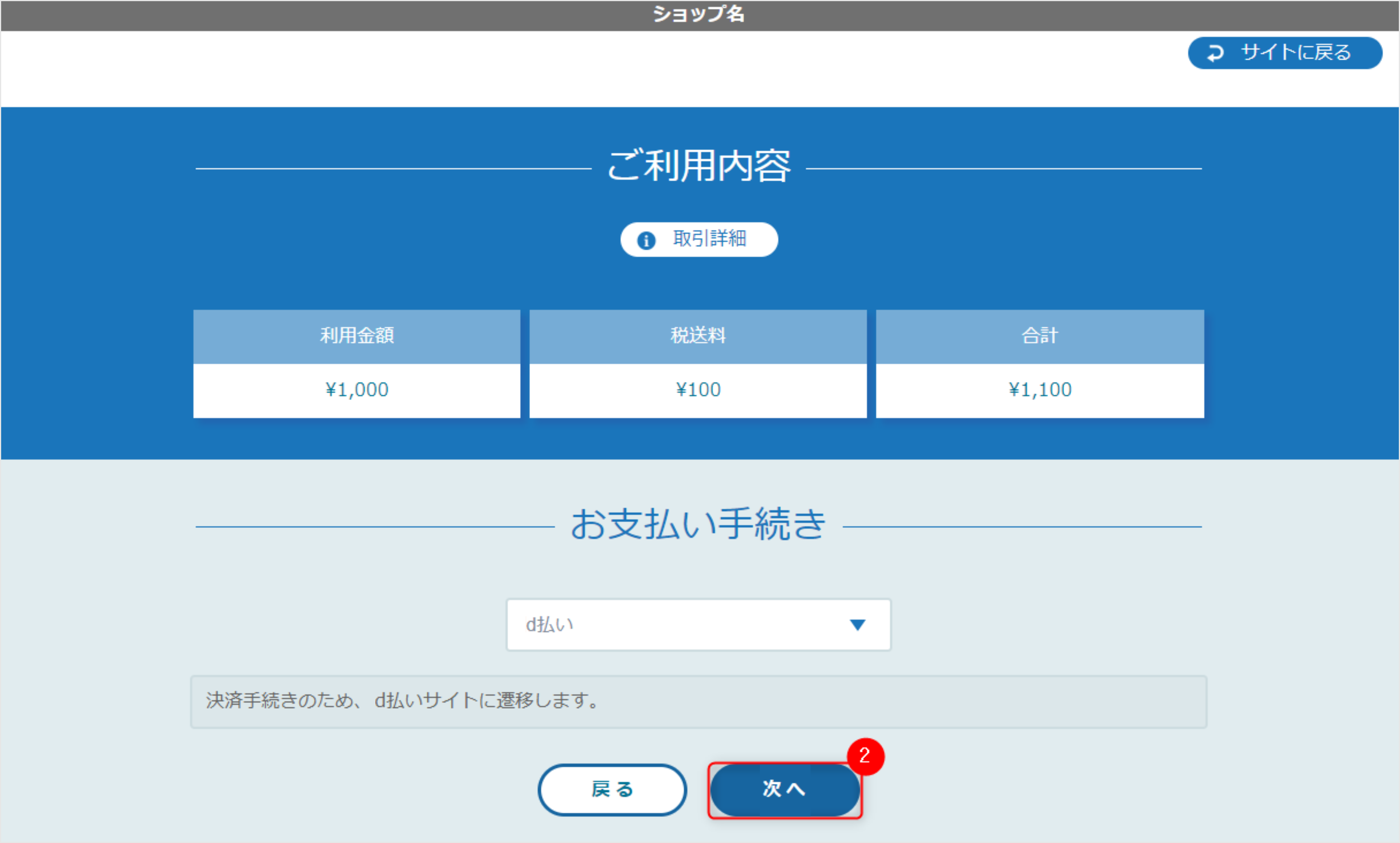Click the 税送料 column header

click(698, 336)
